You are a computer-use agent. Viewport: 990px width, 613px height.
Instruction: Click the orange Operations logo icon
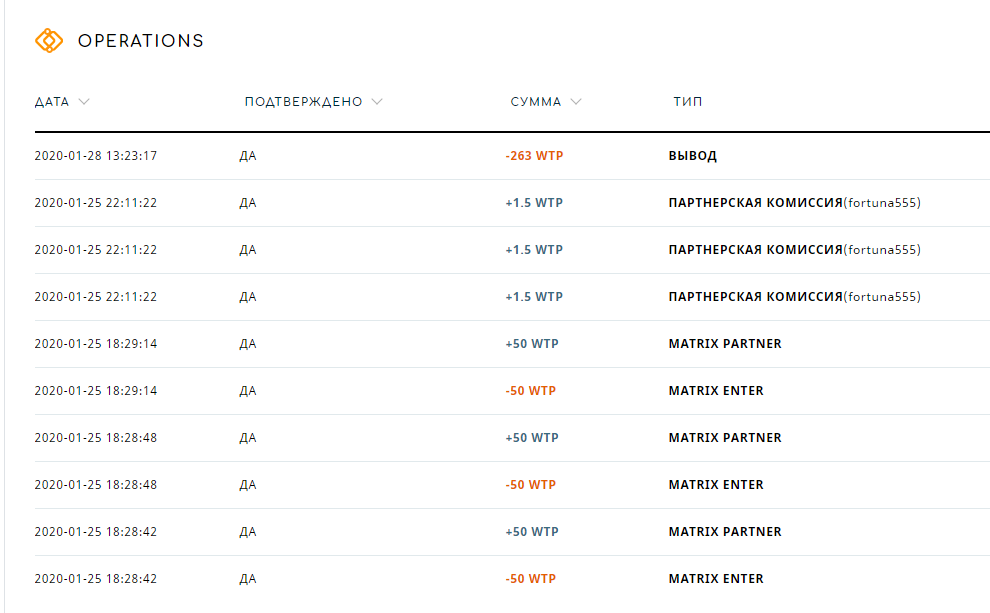tap(49, 40)
